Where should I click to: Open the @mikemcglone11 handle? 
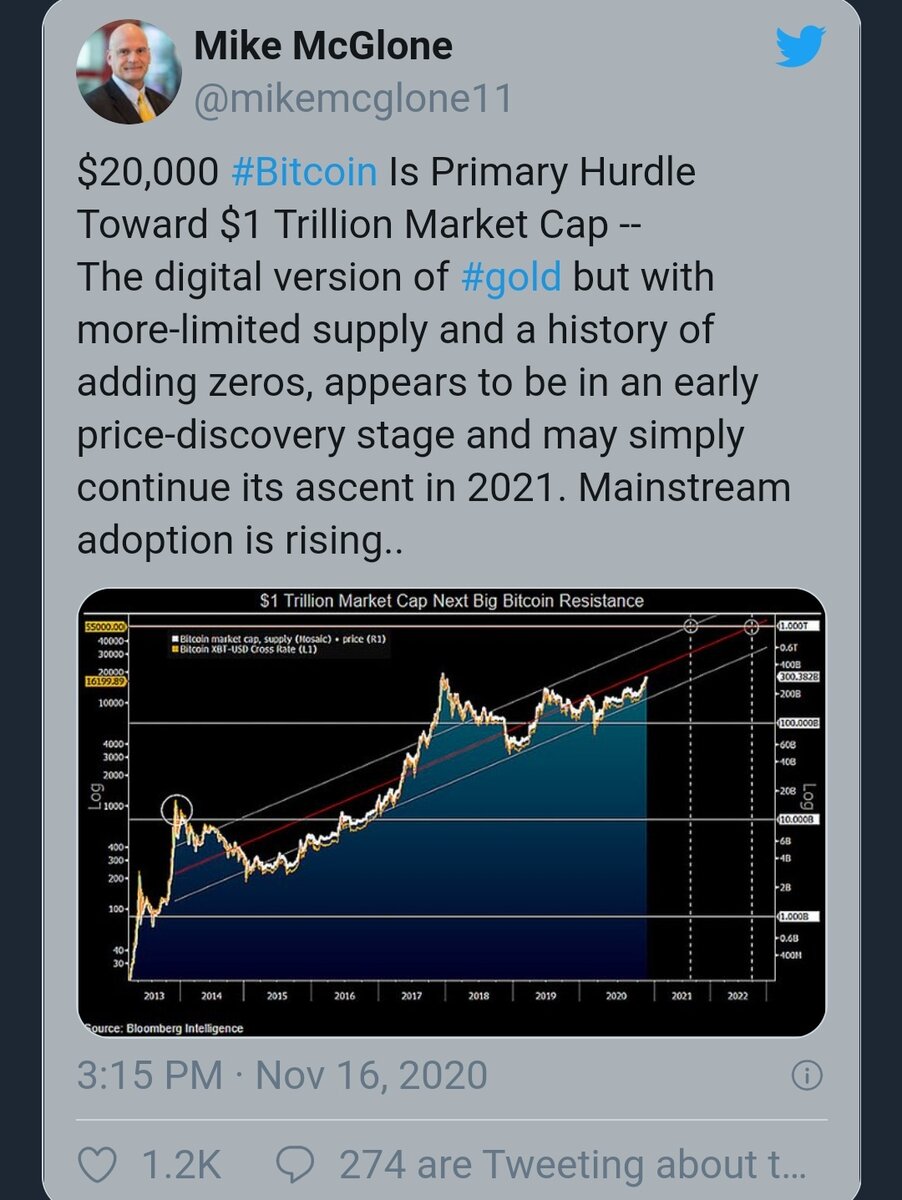pos(352,98)
